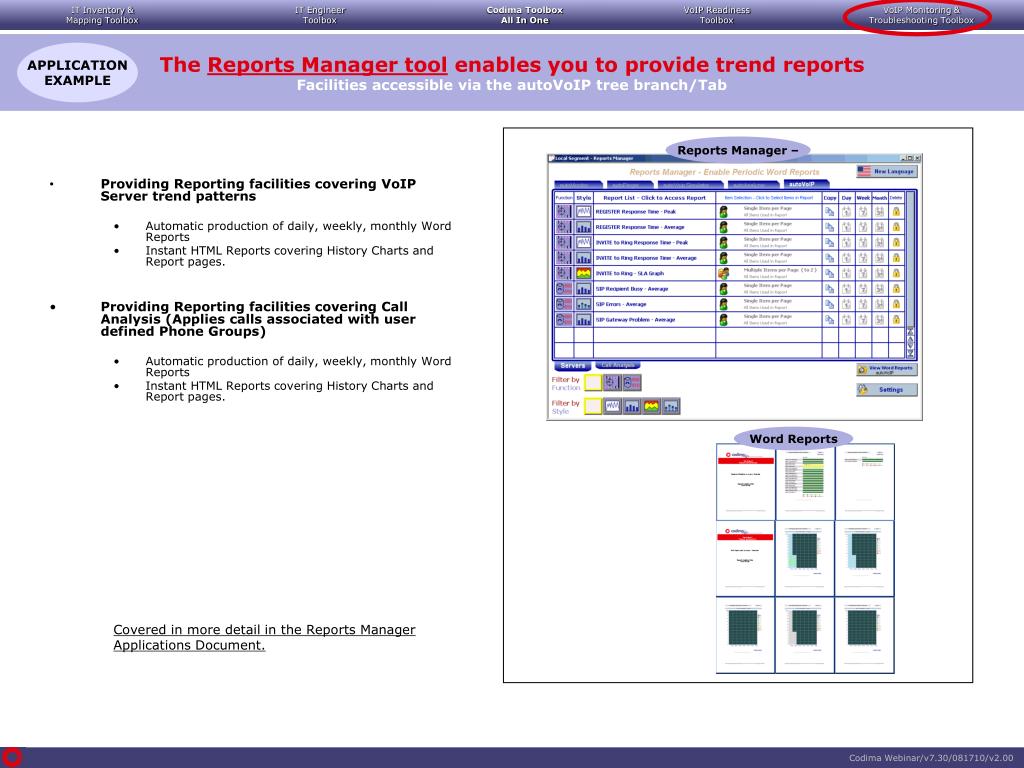
Task: Open INVITE to Ring Response Time - Average
Action: tap(646, 258)
